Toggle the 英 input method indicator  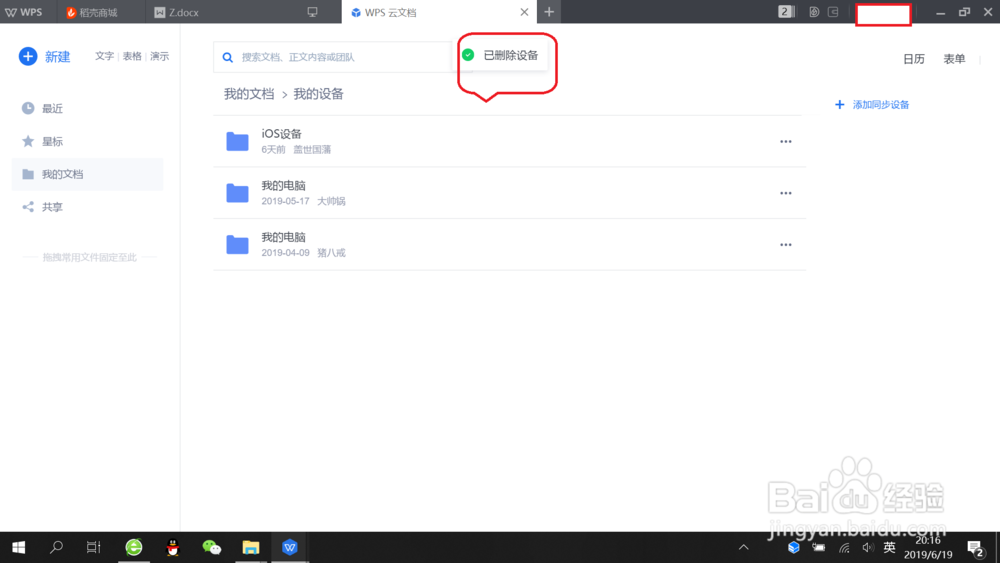pyautogui.click(x=889, y=547)
